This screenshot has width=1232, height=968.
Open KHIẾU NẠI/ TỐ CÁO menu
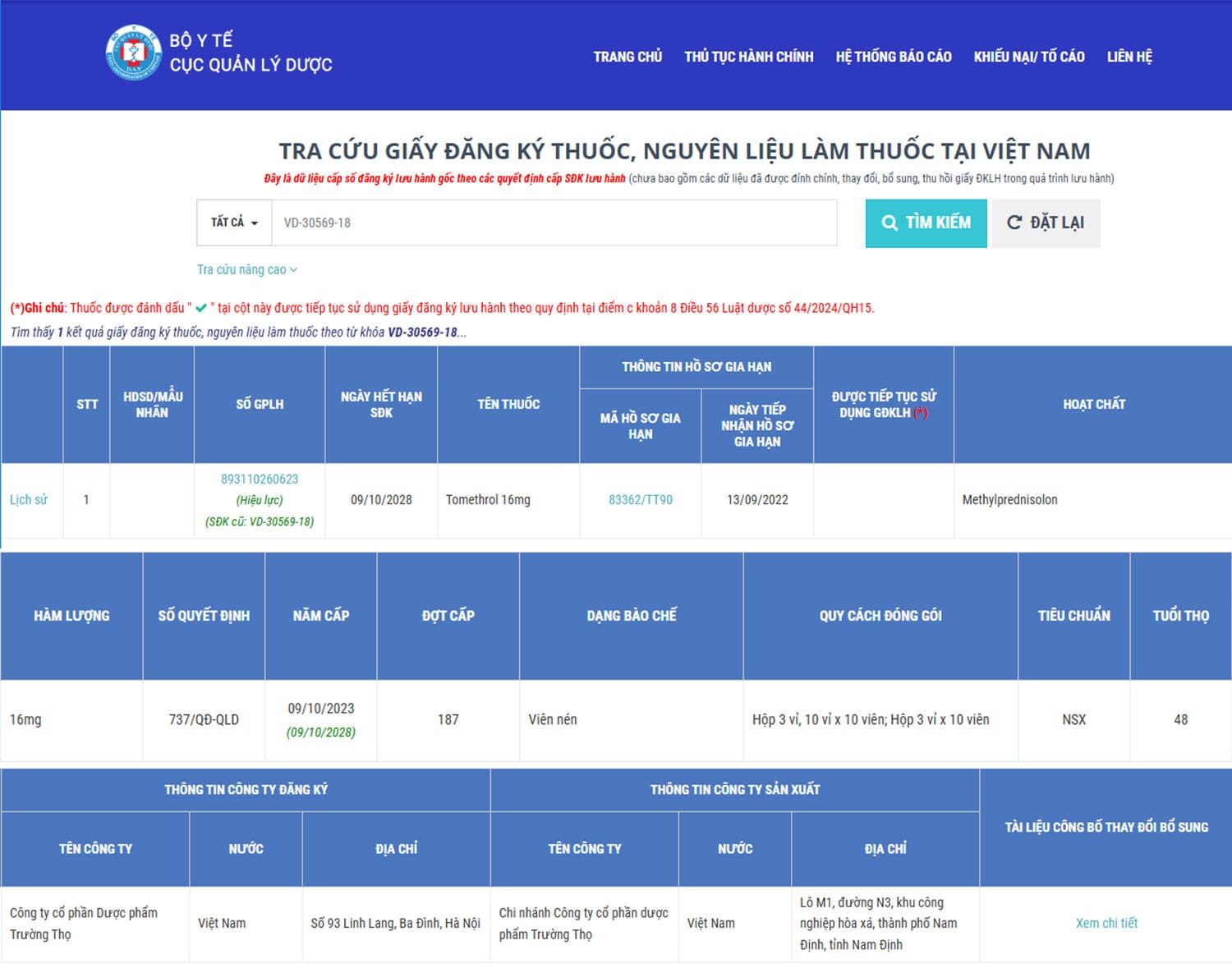tap(1029, 57)
